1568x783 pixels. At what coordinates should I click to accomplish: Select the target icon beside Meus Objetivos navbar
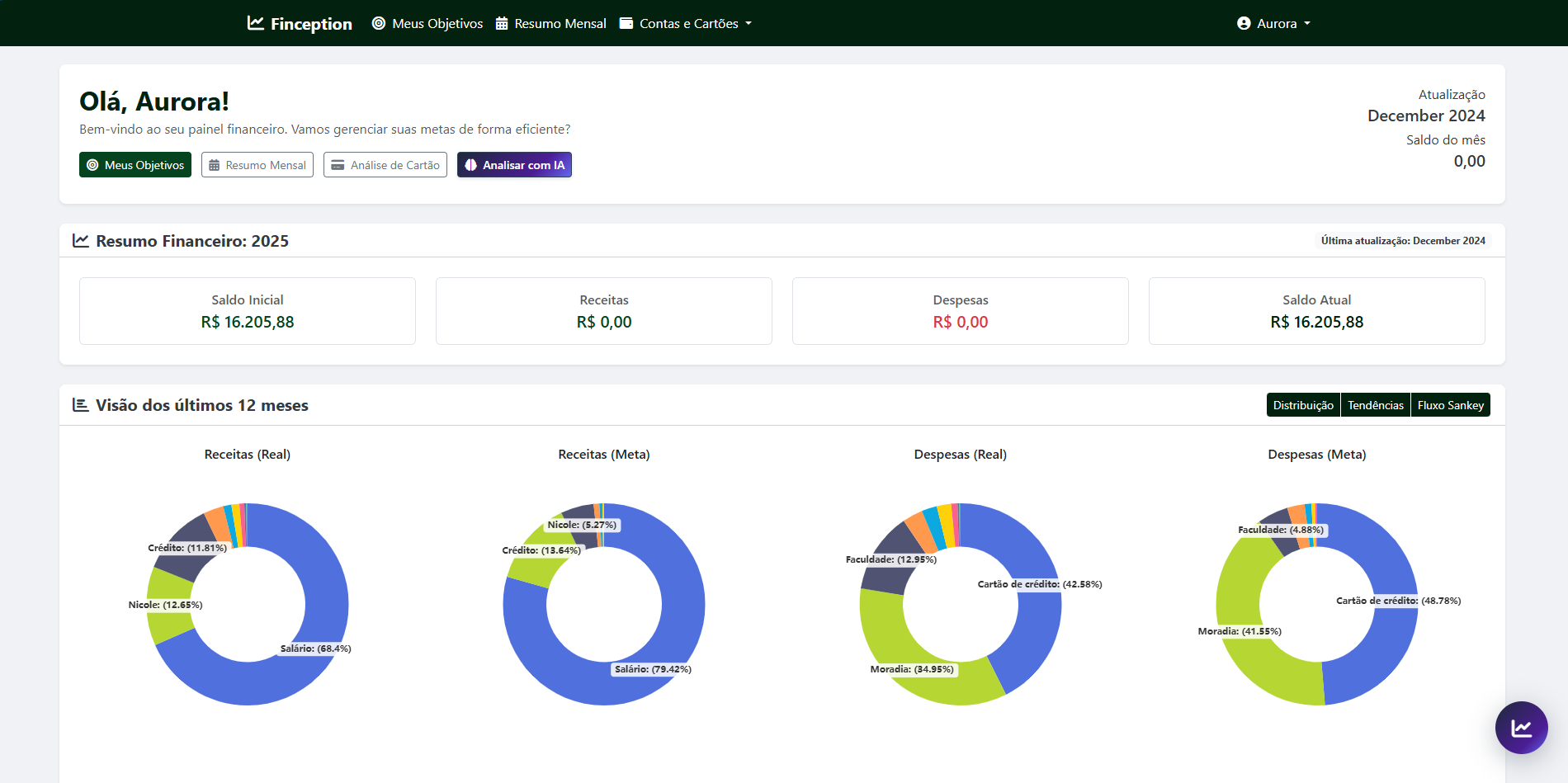pos(379,22)
